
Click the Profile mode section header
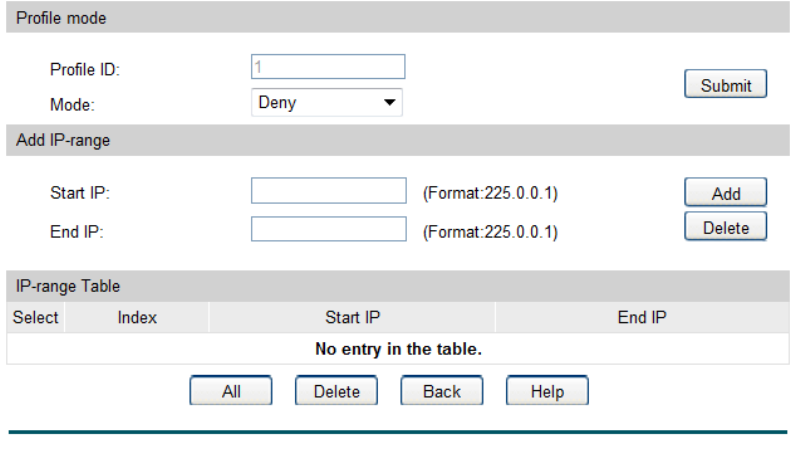[x=61, y=18]
